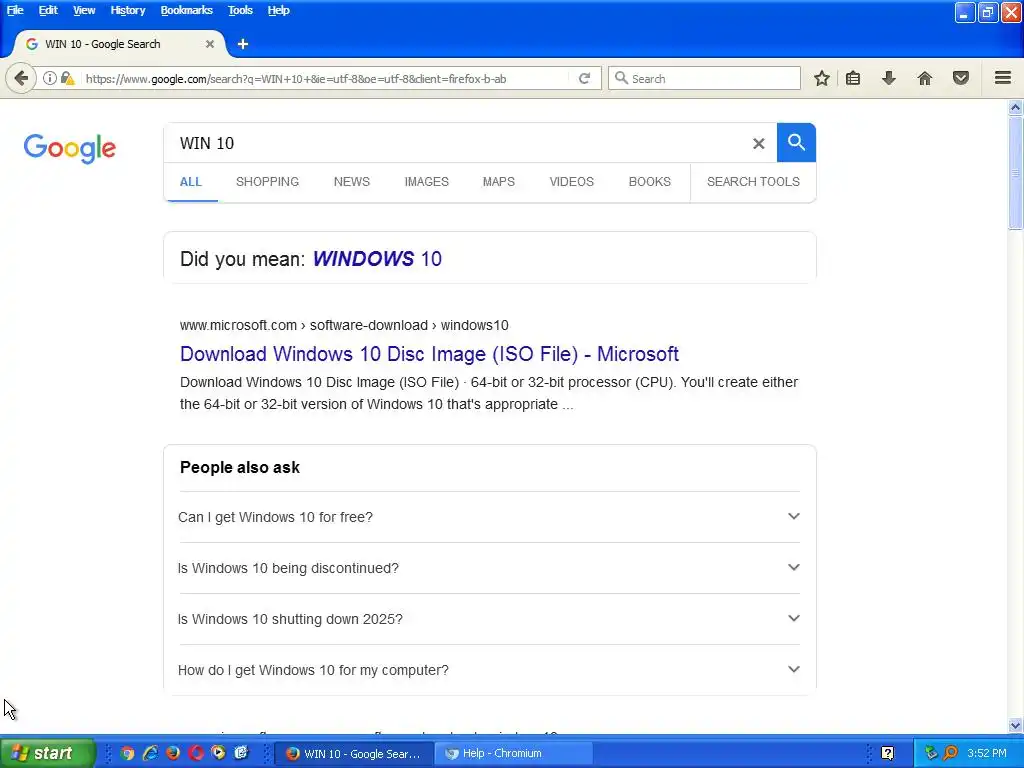Click the vertical scrollbar up arrow
The height and width of the screenshot is (768, 1024).
click(1015, 107)
